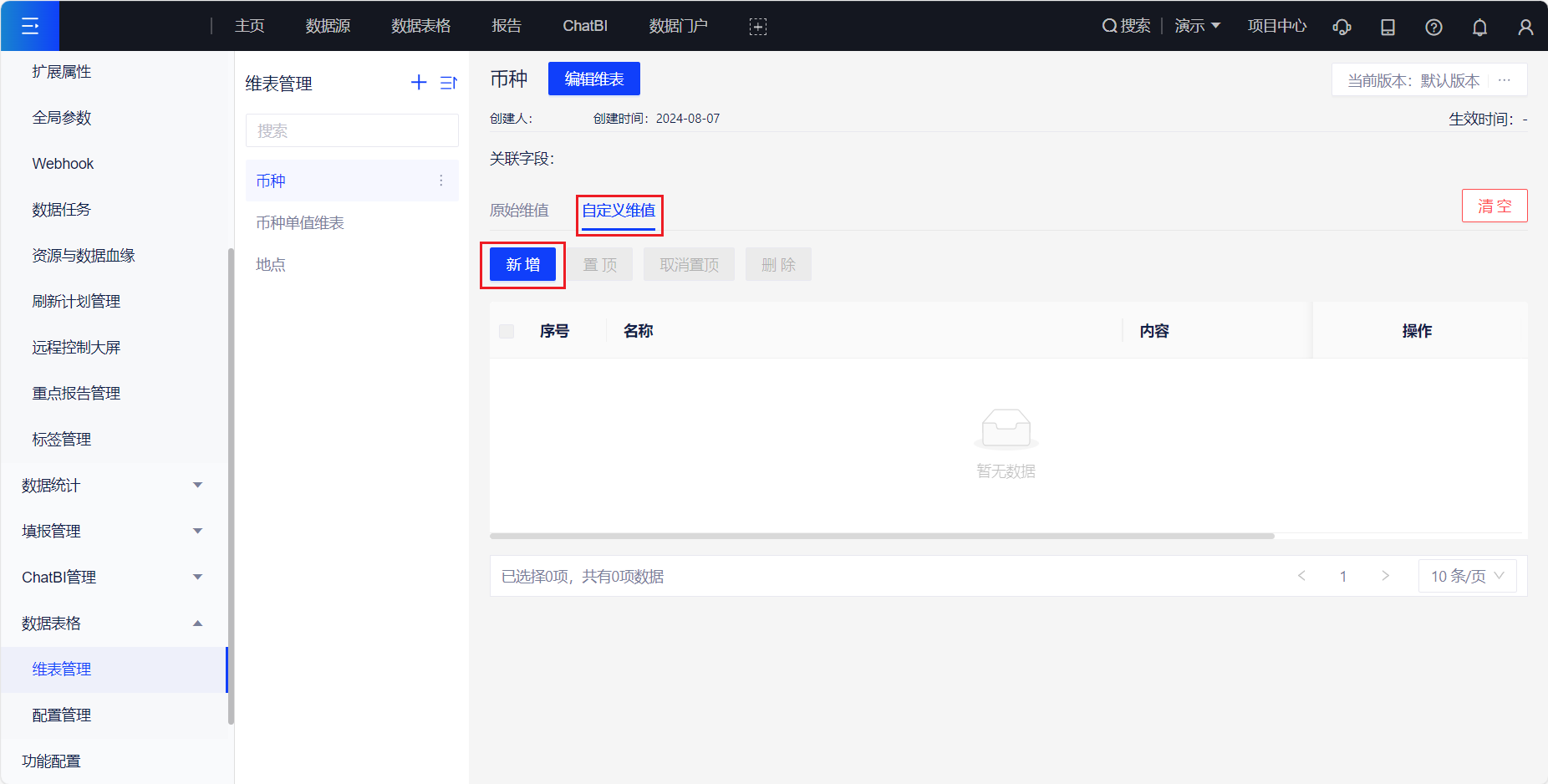Image resolution: width=1548 pixels, height=784 pixels.
Task: Click the hamburger menu icon at top-left
Action: point(30,26)
